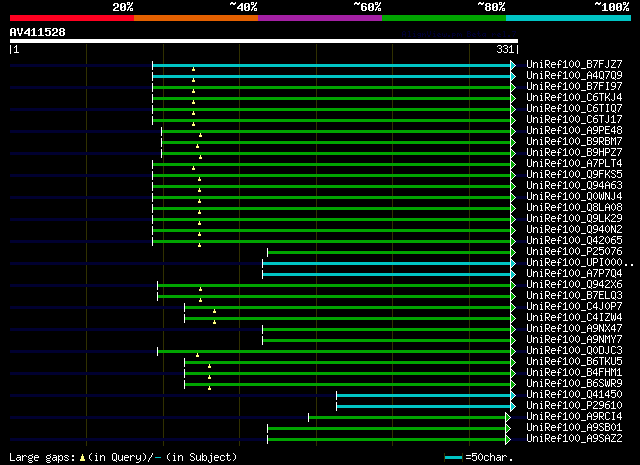Select the UniRef100_A9NX47 label
This screenshot has height=465, width=640.
pos(574,329)
